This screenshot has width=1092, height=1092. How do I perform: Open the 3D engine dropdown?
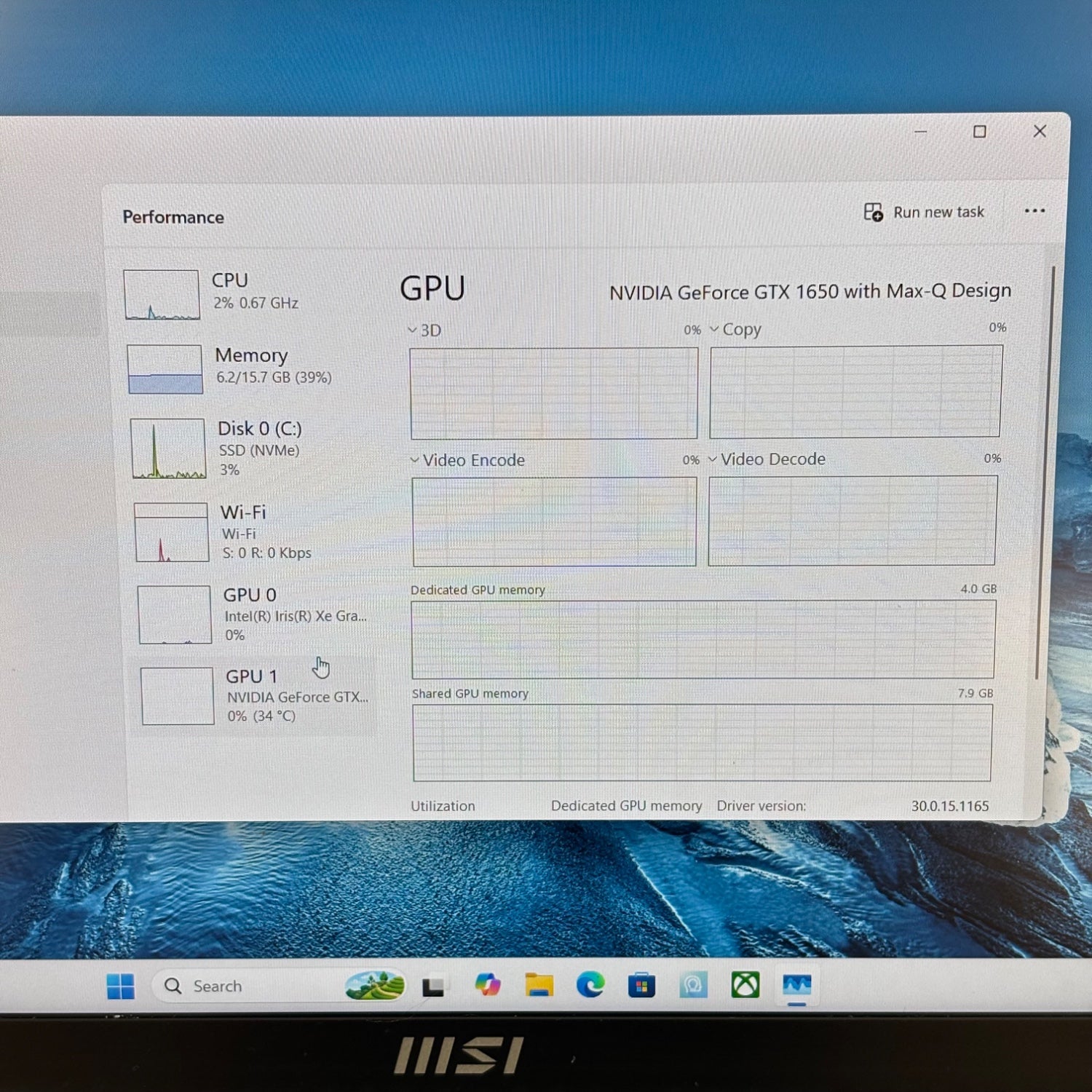424,331
